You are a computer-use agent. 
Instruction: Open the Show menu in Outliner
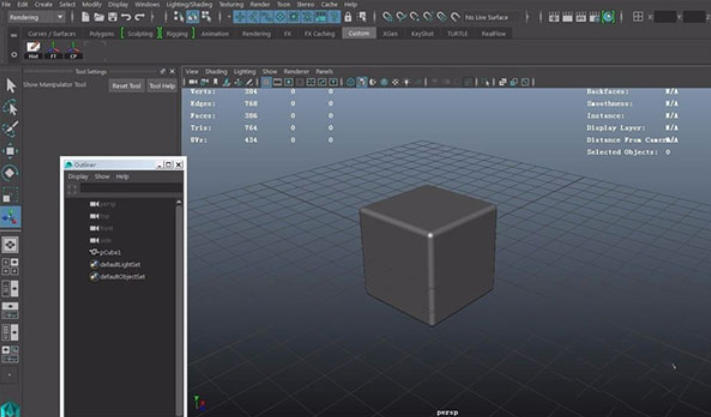coord(102,176)
